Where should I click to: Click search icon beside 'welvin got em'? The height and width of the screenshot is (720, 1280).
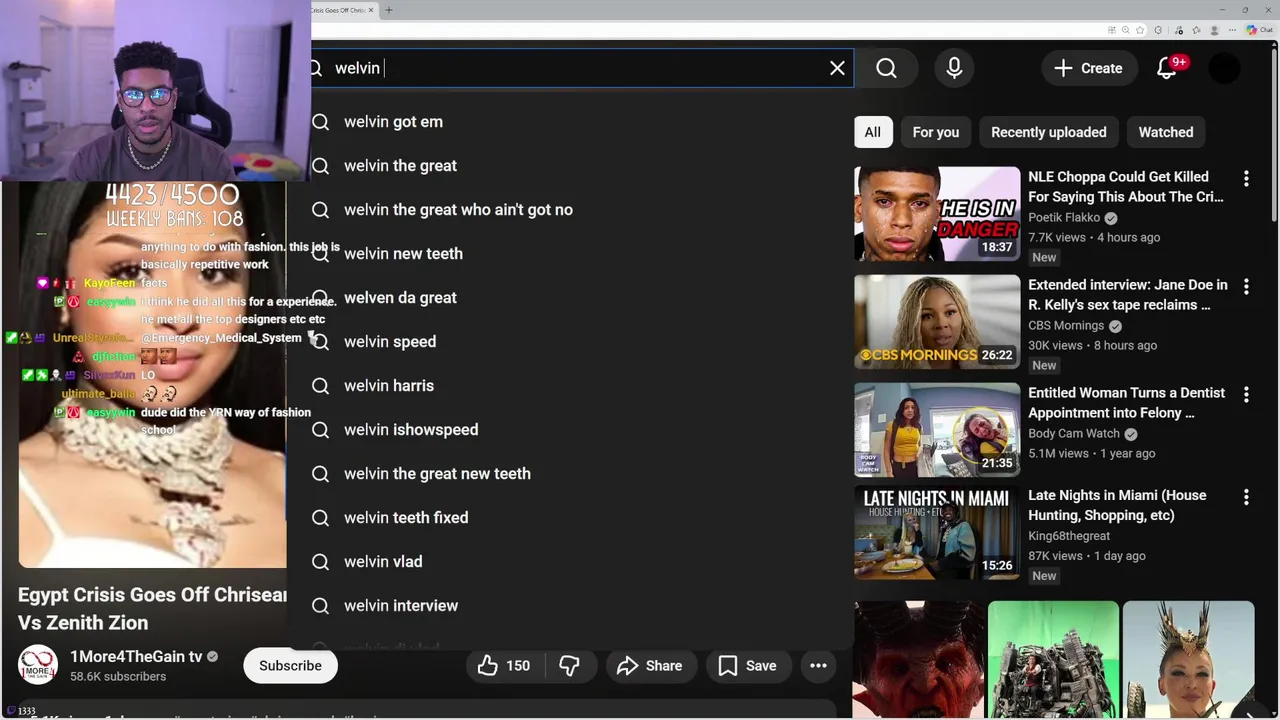click(320, 122)
